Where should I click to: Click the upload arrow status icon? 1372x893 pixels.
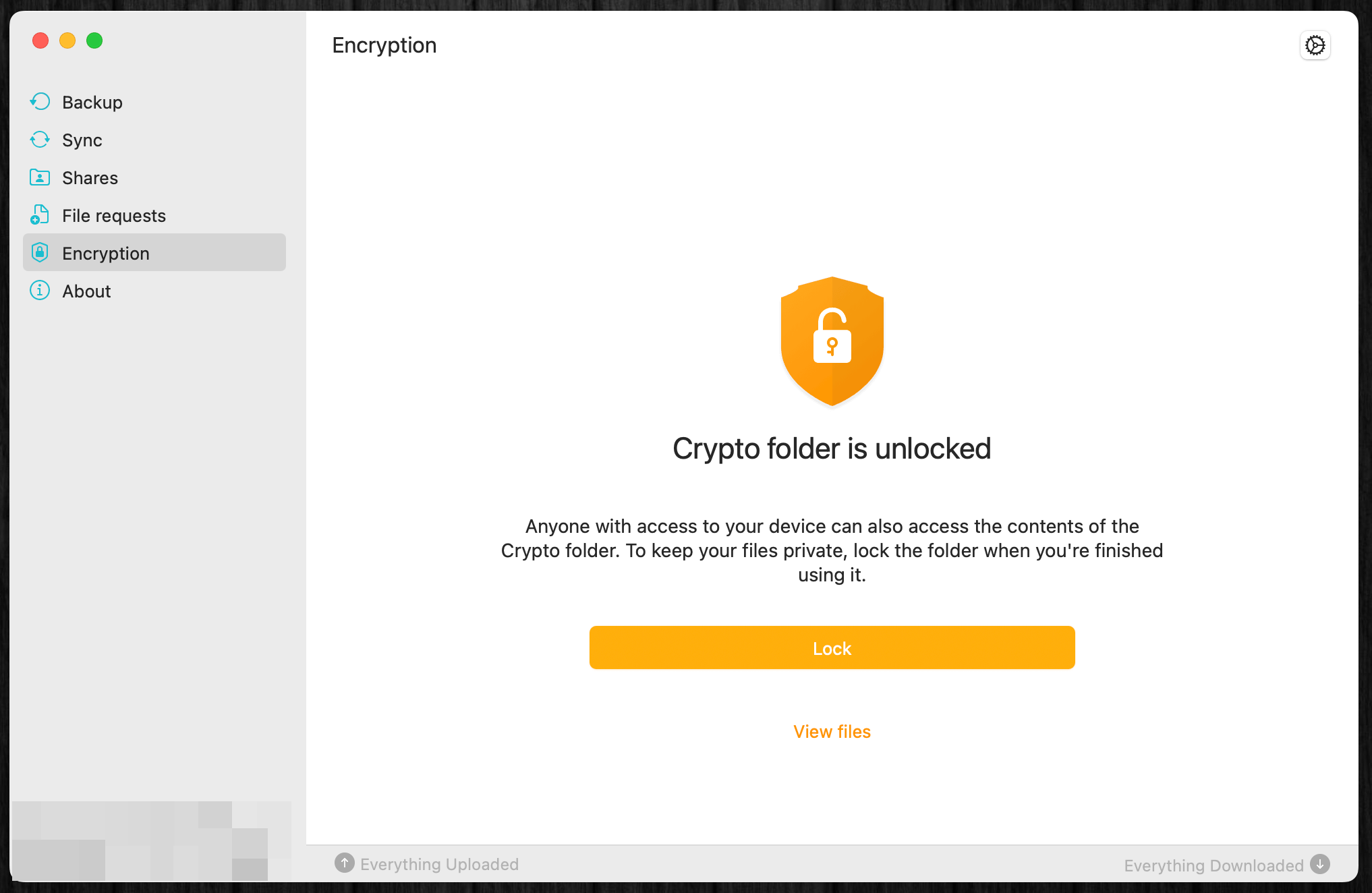pyautogui.click(x=345, y=863)
